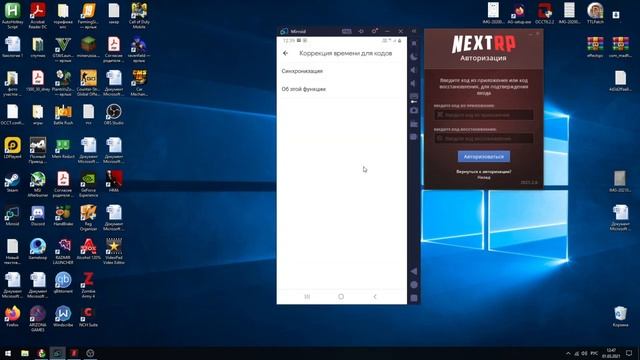Open Windscribe desktop shortcut
The height and width of the screenshot is (360, 640).
click(x=63, y=317)
